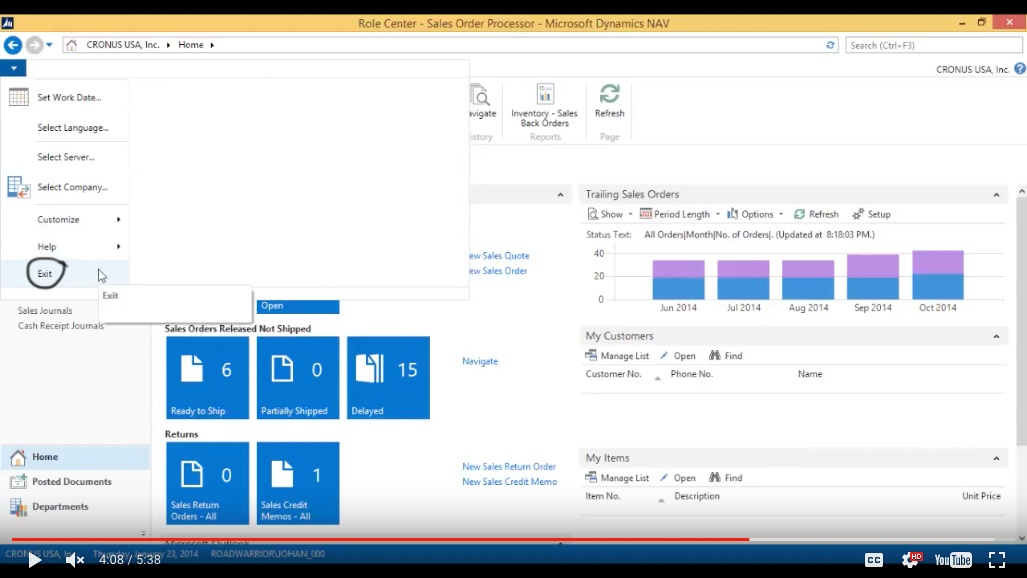Click the home icon in address bar

click(x=71, y=45)
